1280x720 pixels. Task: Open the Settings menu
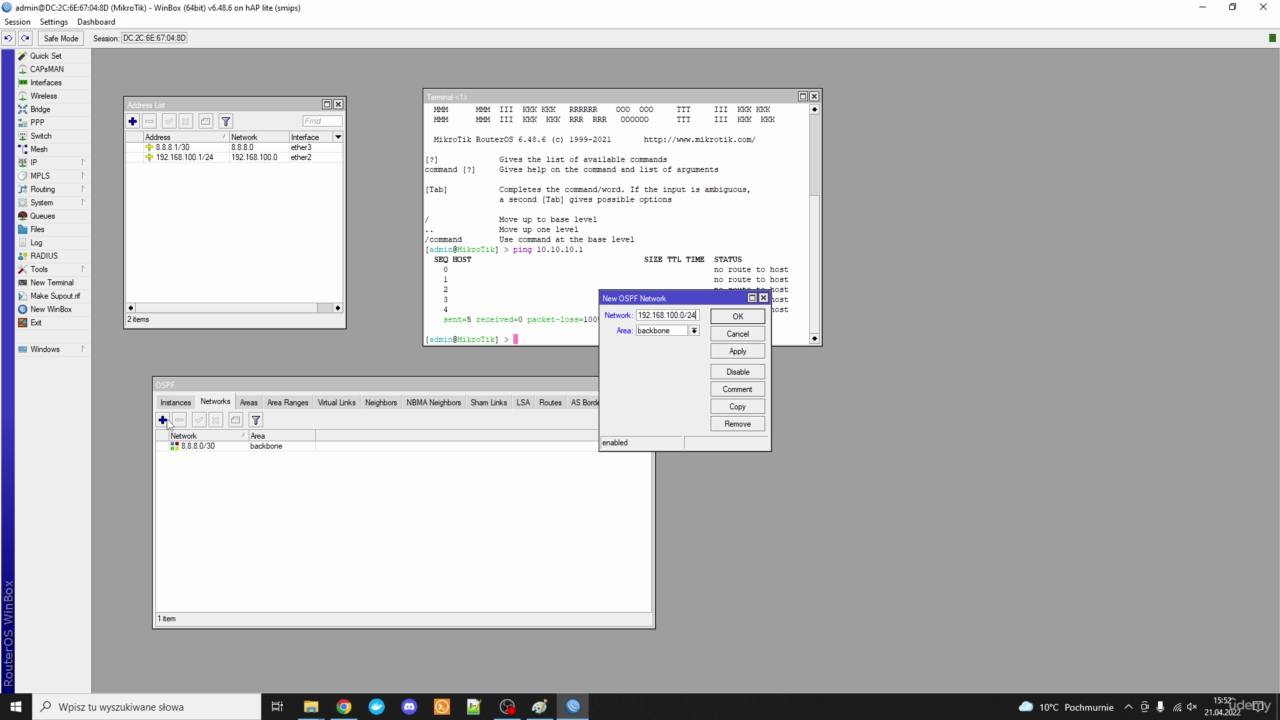click(x=54, y=22)
